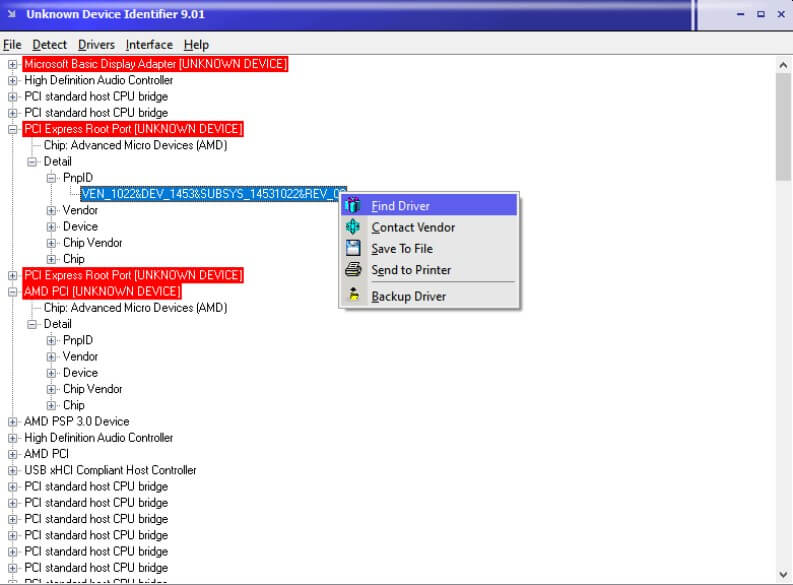The image size is (793, 585).
Task: Close the Unknown Device Identifier window
Action: [x=781, y=14]
